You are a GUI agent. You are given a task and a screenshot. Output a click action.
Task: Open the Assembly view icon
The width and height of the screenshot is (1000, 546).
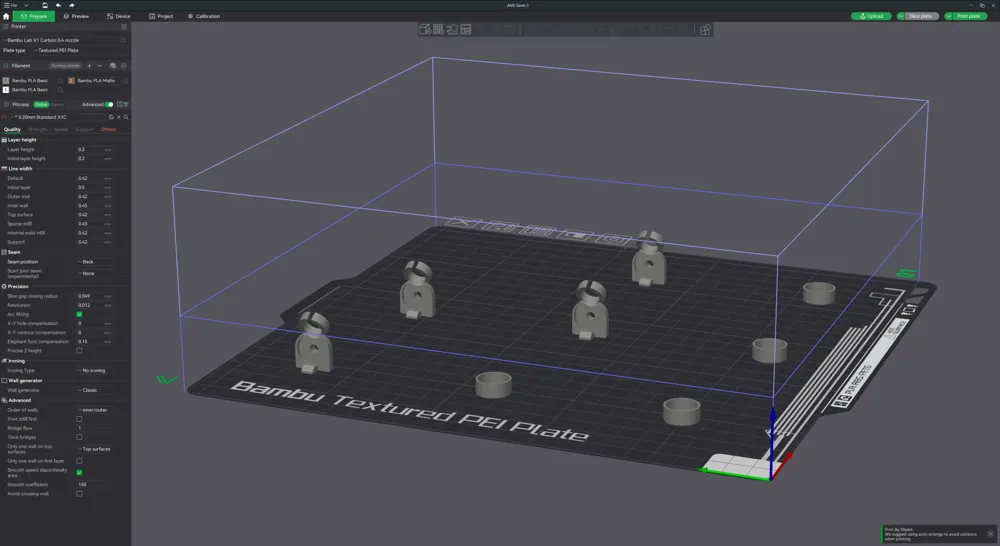pyautogui.click(x=705, y=29)
